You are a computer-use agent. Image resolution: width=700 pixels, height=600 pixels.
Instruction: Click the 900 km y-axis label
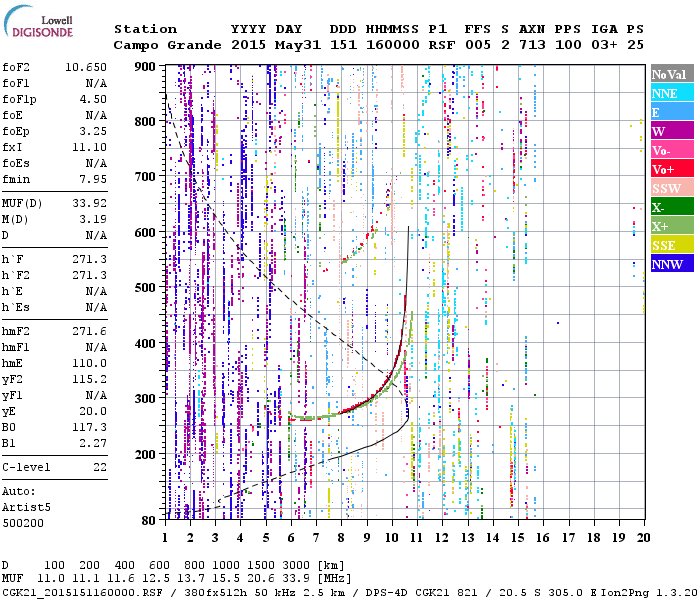[145, 67]
